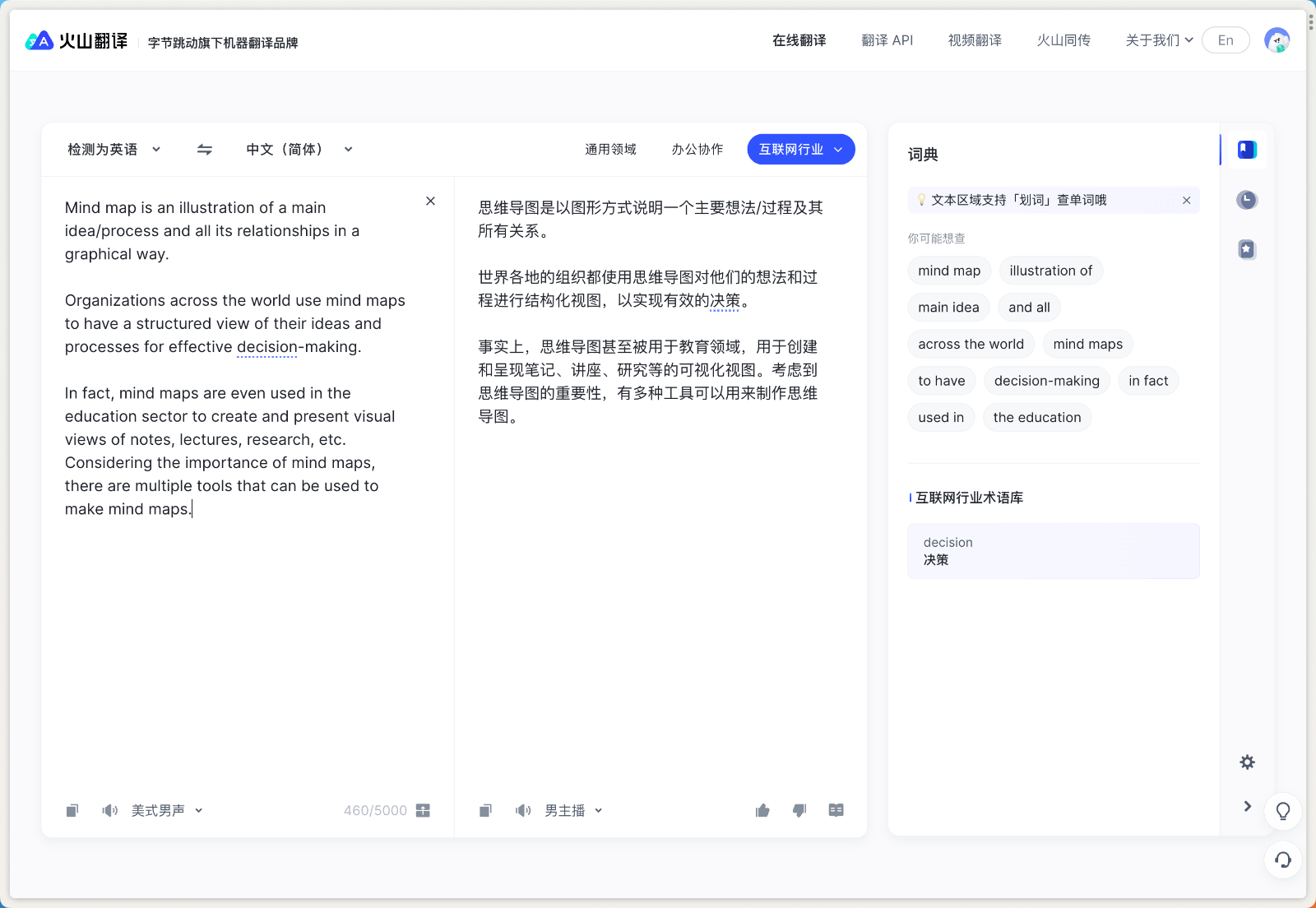This screenshot has width=1316, height=908.
Task: Expand the 检测为英语 source language dropdown
Action: coord(114,150)
